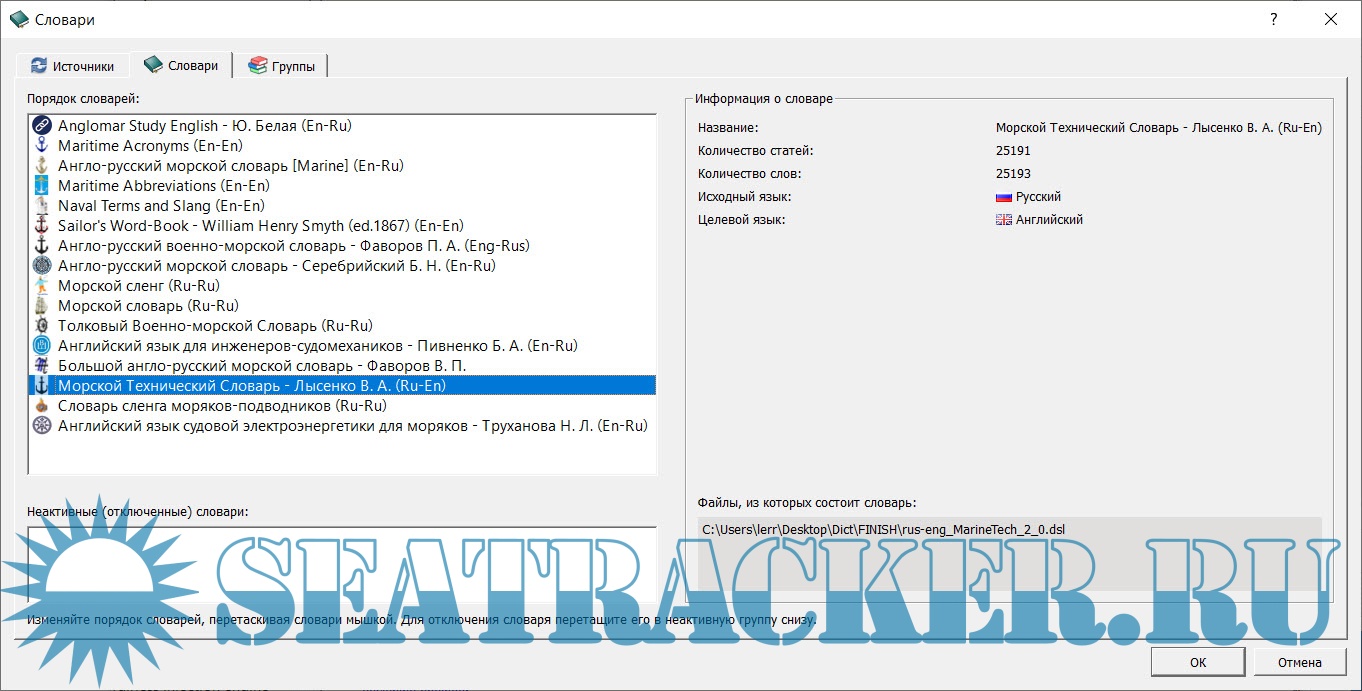Click inside the inactive dictionaries list box

tap(340, 560)
